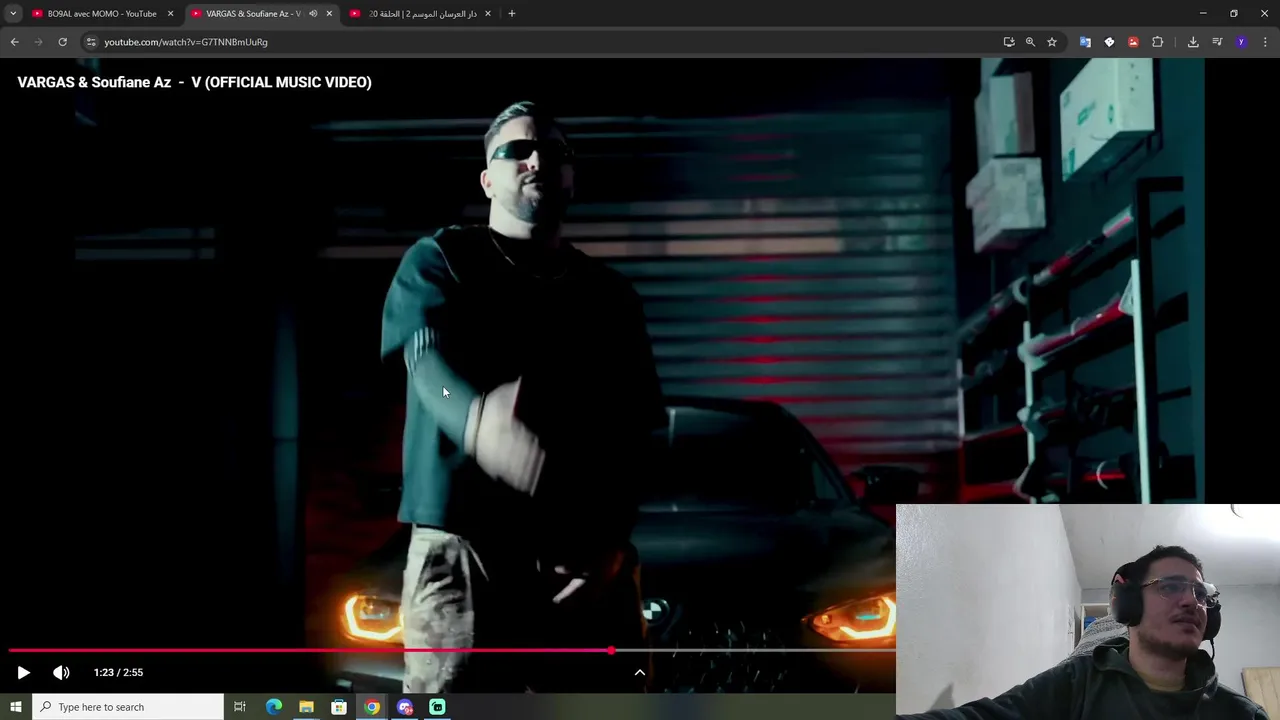This screenshot has height=720, width=1280.
Task: Close the VARGAS & Soufiane Az tab
Action: tap(329, 14)
